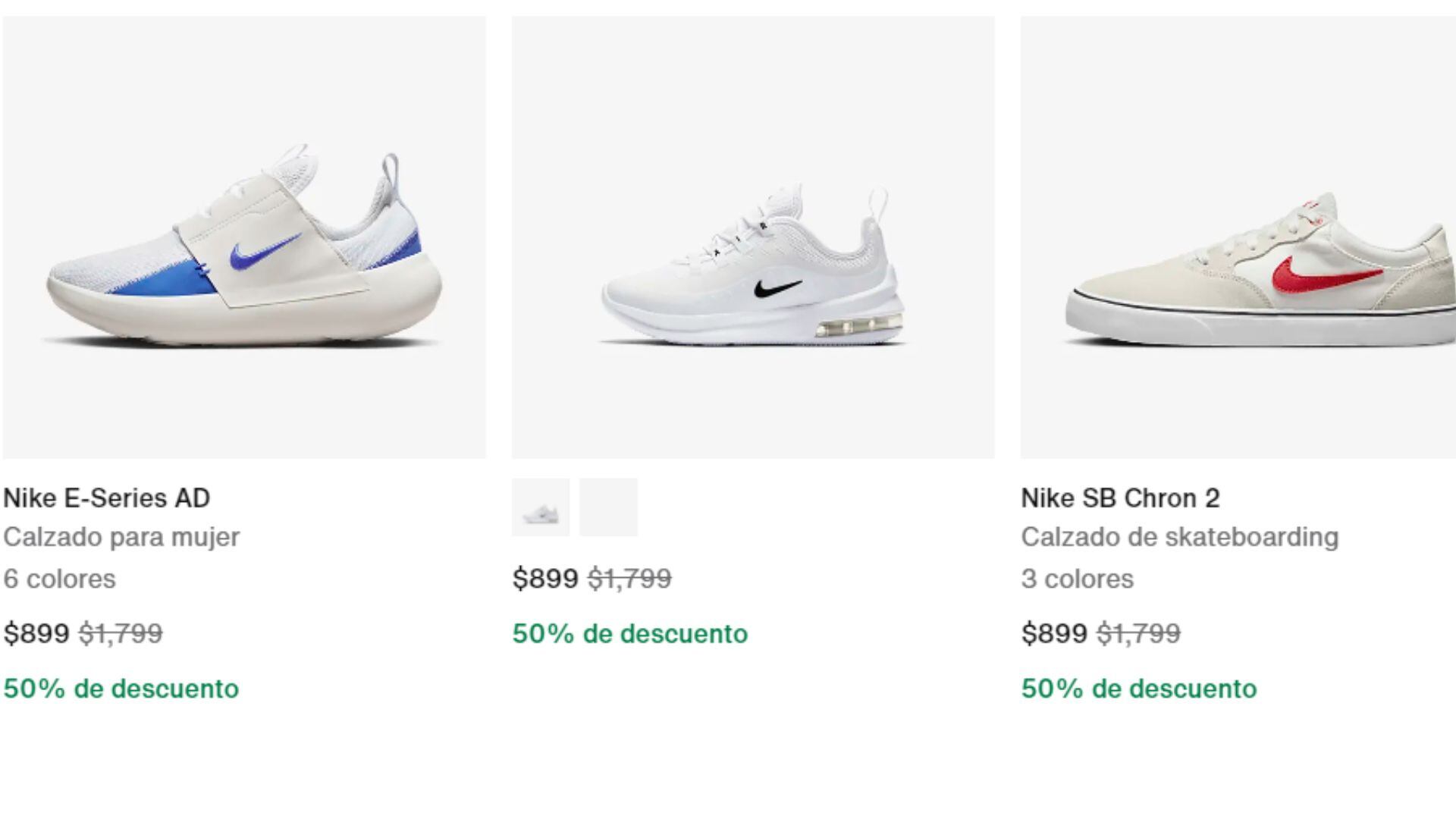Click the '3 colores' label

(x=1077, y=579)
